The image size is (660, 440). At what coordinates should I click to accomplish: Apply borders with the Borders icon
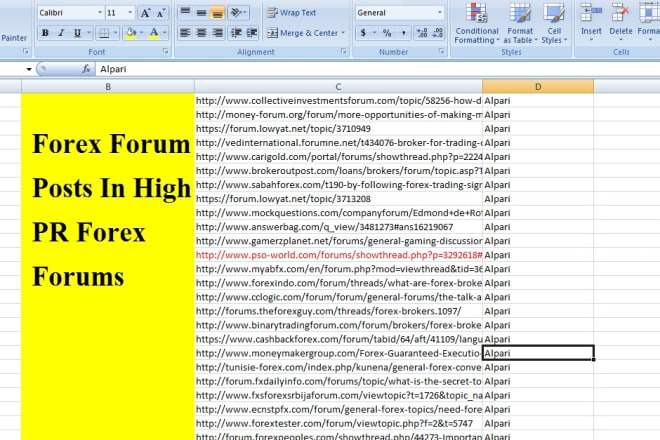(104, 33)
